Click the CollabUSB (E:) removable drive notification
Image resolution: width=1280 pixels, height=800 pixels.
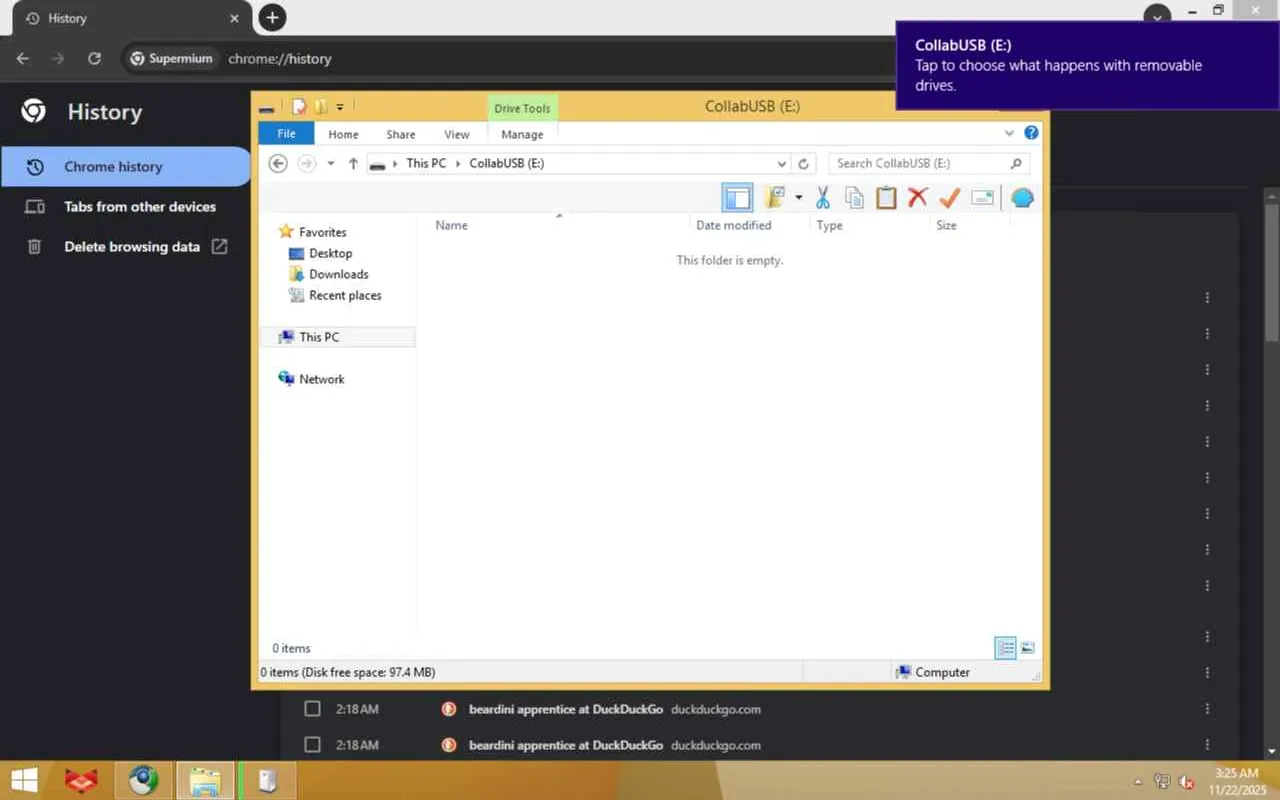pos(1088,65)
